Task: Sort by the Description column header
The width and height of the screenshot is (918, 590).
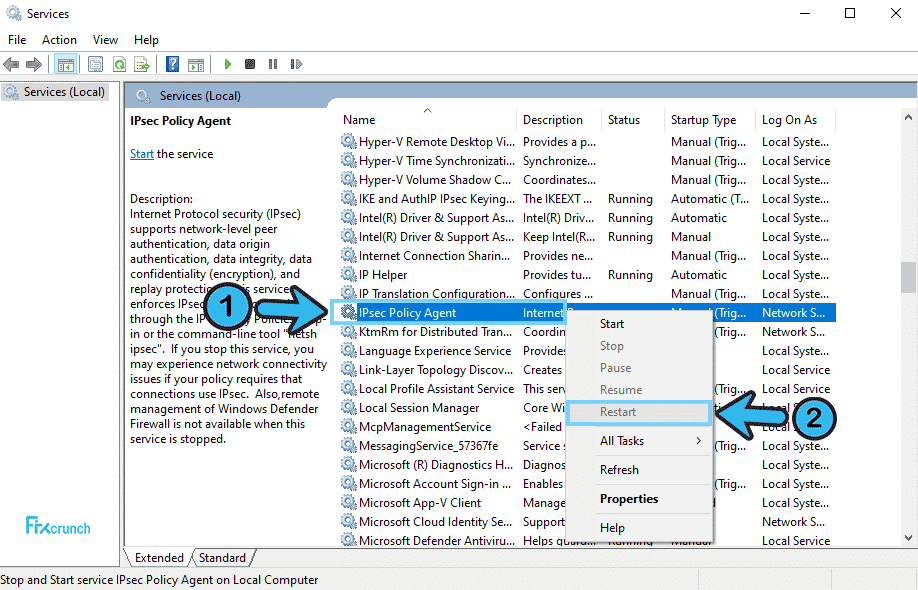Action: click(x=559, y=120)
